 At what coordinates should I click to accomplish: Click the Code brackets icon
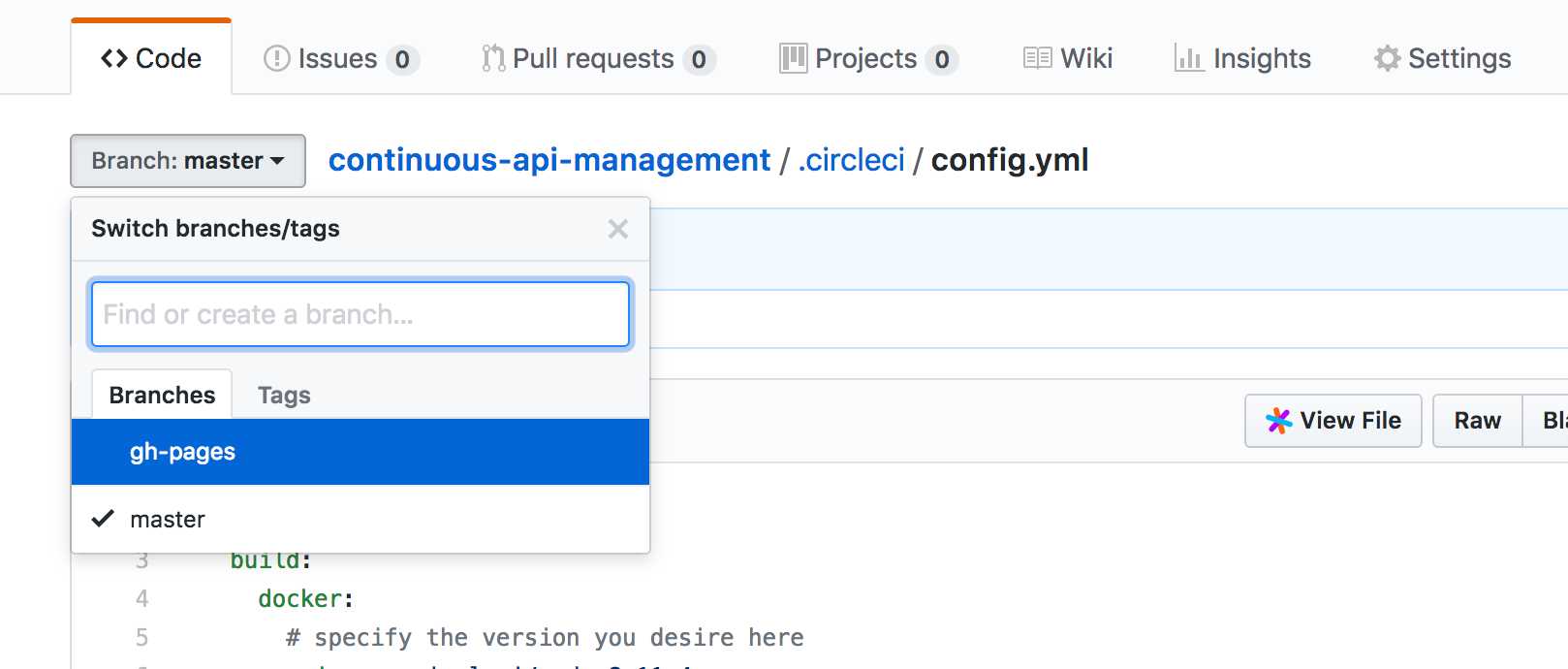(114, 59)
